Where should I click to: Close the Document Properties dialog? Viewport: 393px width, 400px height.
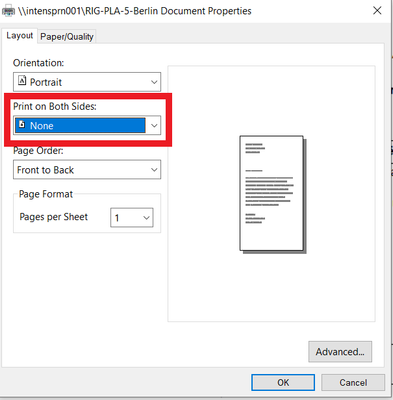[x=377, y=11]
